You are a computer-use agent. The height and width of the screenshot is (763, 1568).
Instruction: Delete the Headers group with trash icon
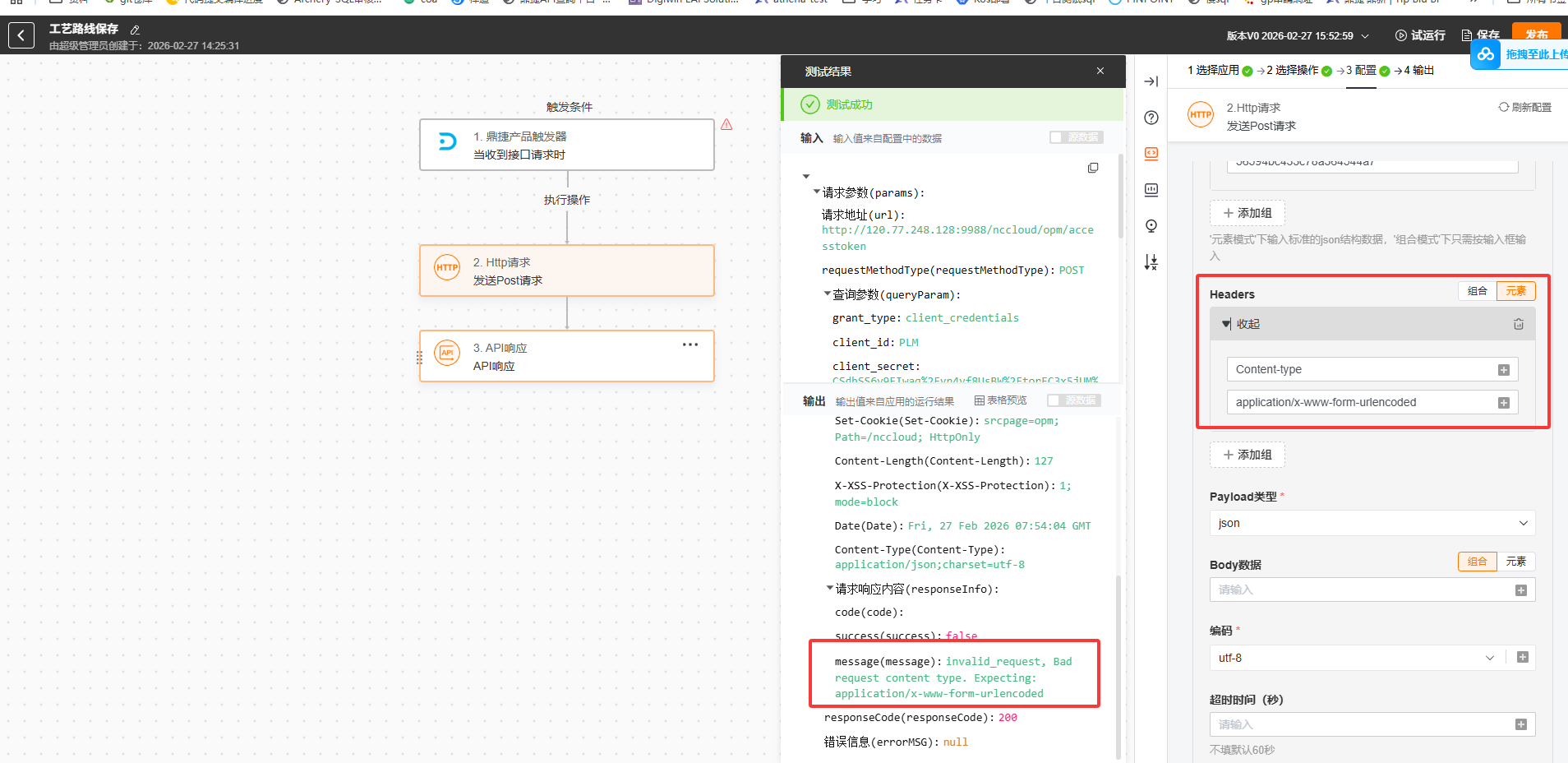tap(1518, 324)
